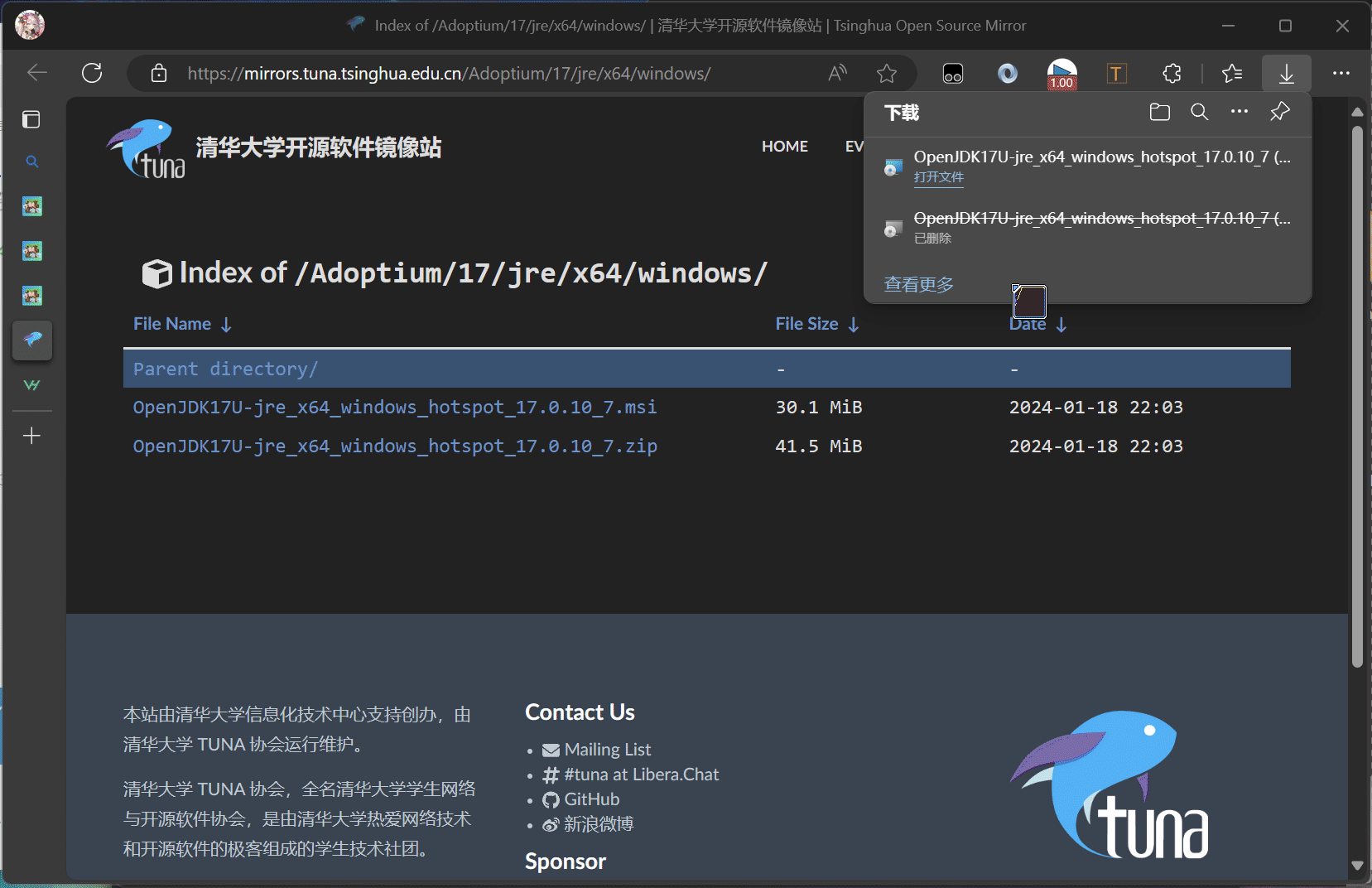Click the 打开文件 link for the downloaded file
This screenshot has width=1372, height=888.
click(938, 177)
